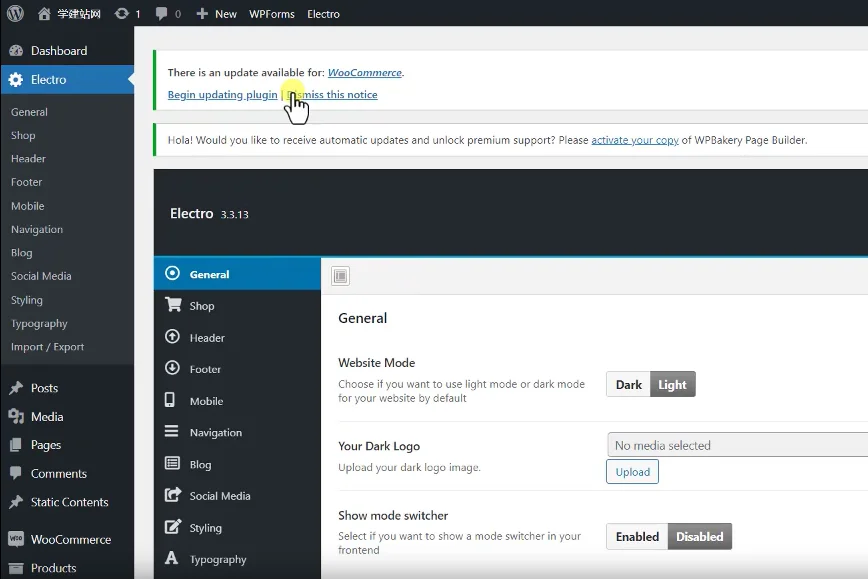868x579 pixels.
Task: Click the Begin updating plugin link
Action: tap(222, 95)
